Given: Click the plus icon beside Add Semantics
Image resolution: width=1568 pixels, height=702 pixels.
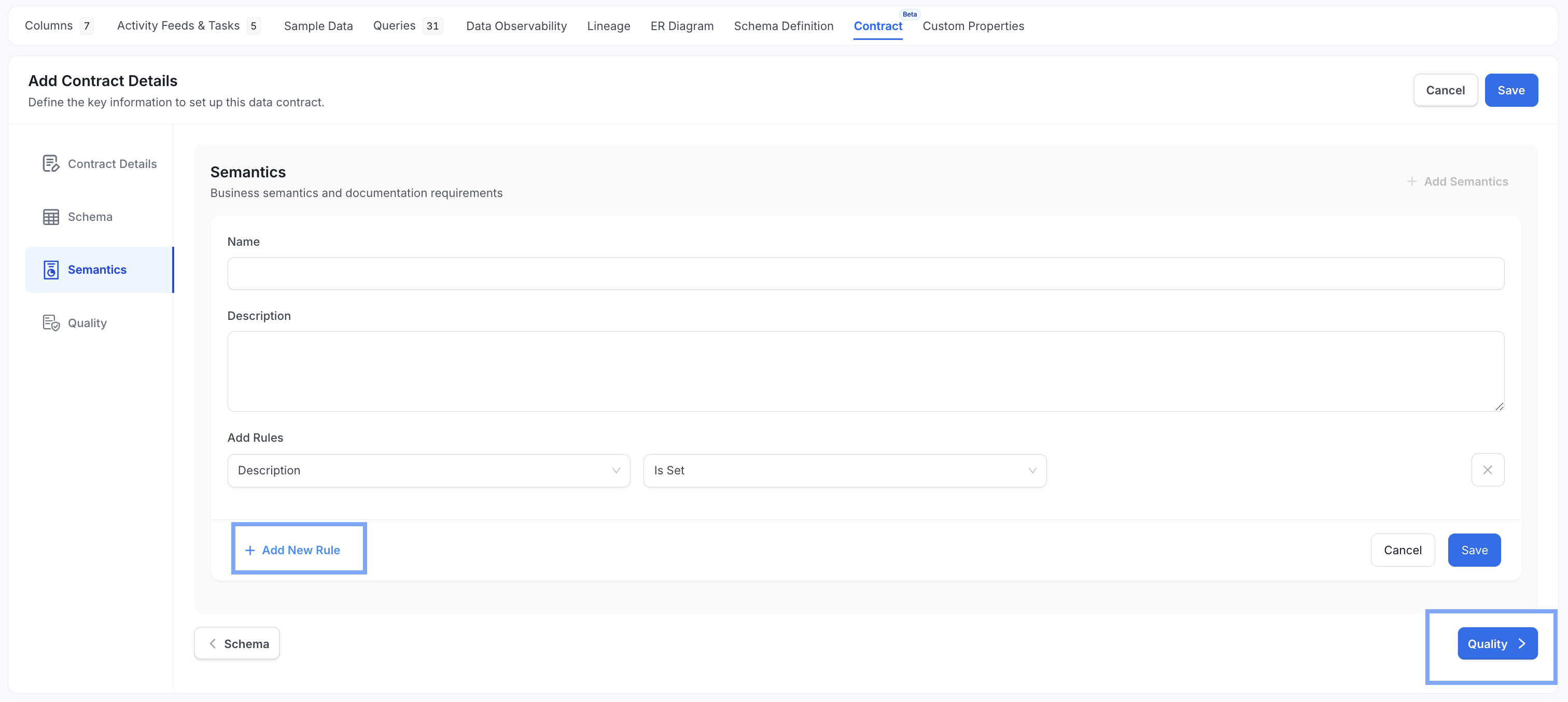Looking at the screenshot, I should point(1411,181).
